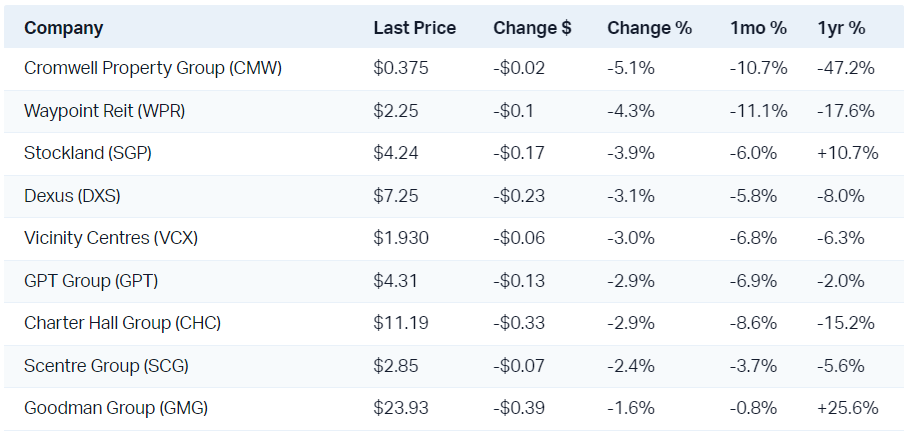
Task: Open Waypoint Reit (WPR) company link
Action: [104, 111]
